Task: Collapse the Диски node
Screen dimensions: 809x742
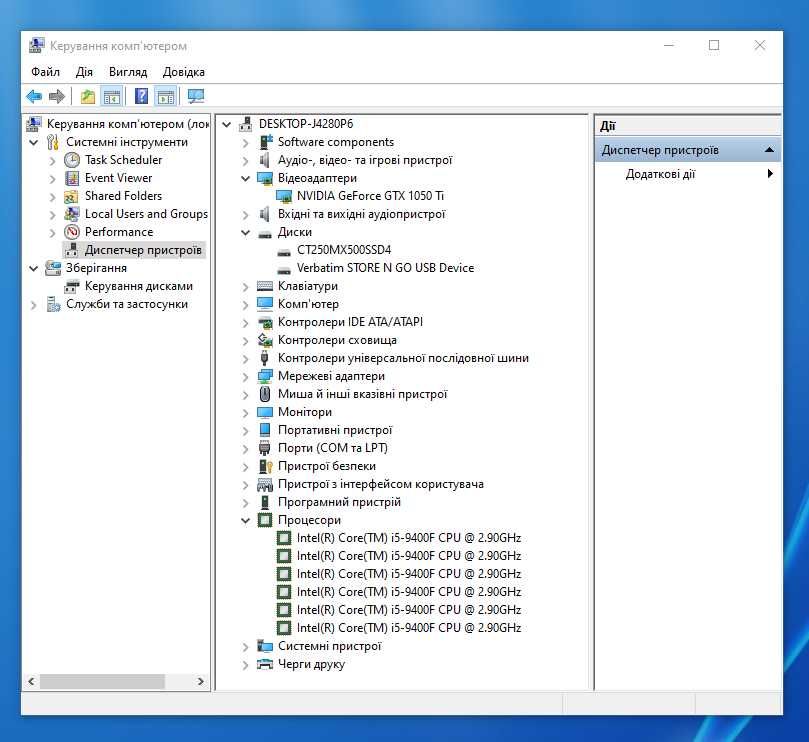Action: (246, 232)
